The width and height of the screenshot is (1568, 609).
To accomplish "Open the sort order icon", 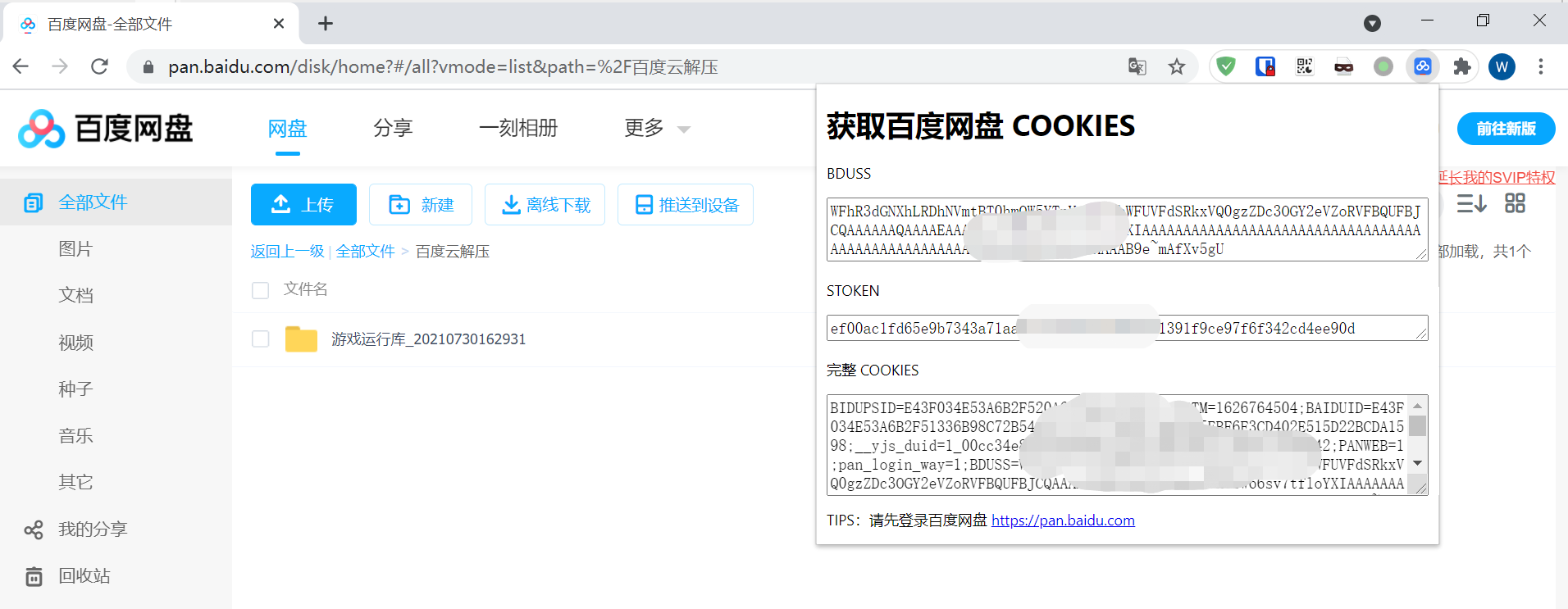I will [x=1472, y=203].
